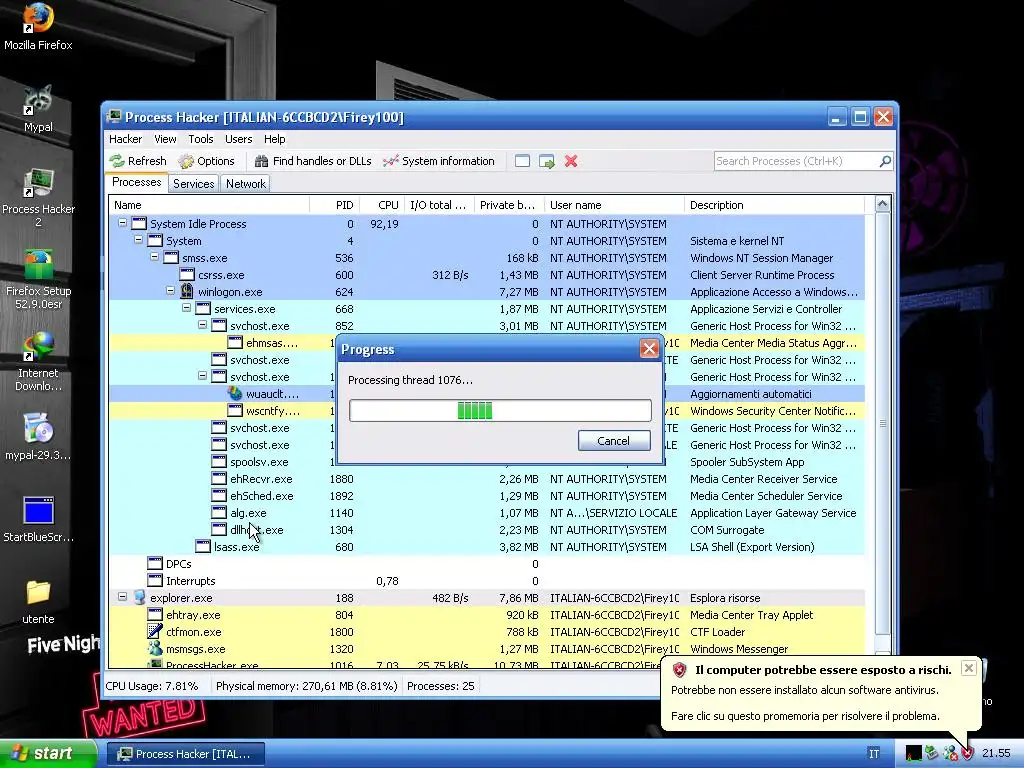The height and width of the screenshot is (768, 1024).
Task: Select the msmsgs.exe messenger icon
Action: (x=155, y=648)
